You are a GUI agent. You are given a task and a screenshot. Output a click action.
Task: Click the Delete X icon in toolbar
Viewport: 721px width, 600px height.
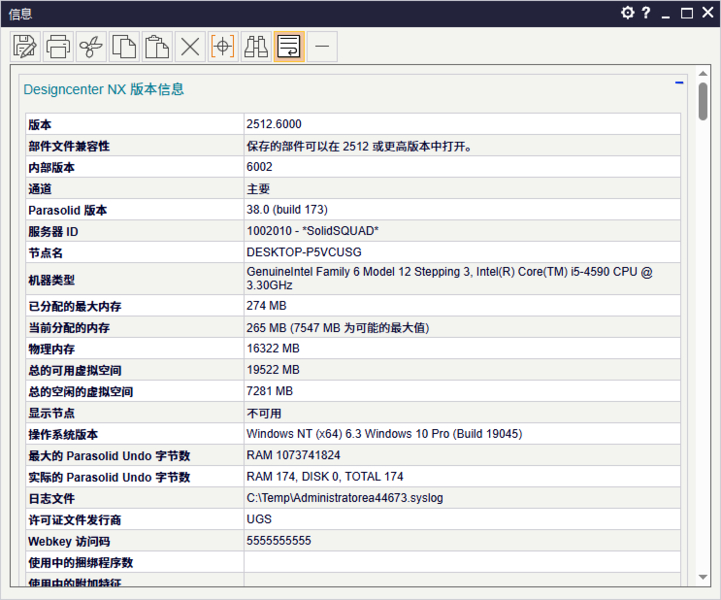190,46
